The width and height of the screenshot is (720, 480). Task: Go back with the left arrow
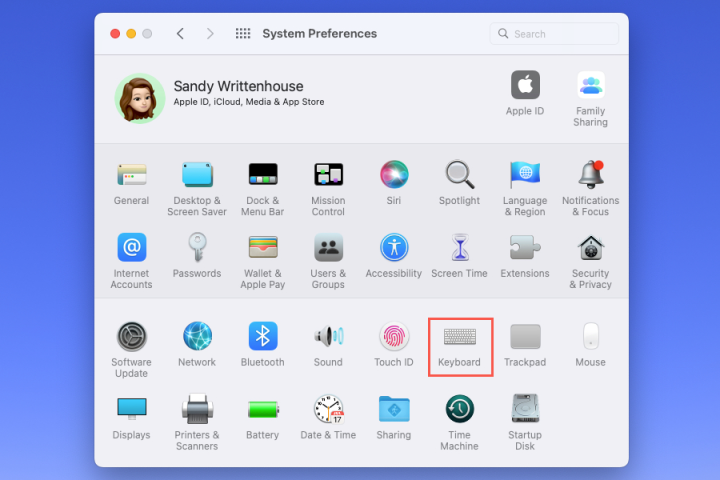(180, 34)
